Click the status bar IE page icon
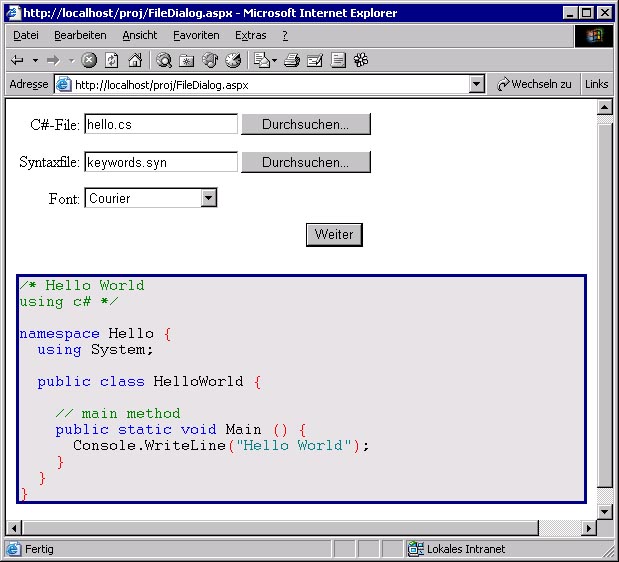The height and width of the screenshot is (562, 619). pyautogui.click(x=13, y=549)
